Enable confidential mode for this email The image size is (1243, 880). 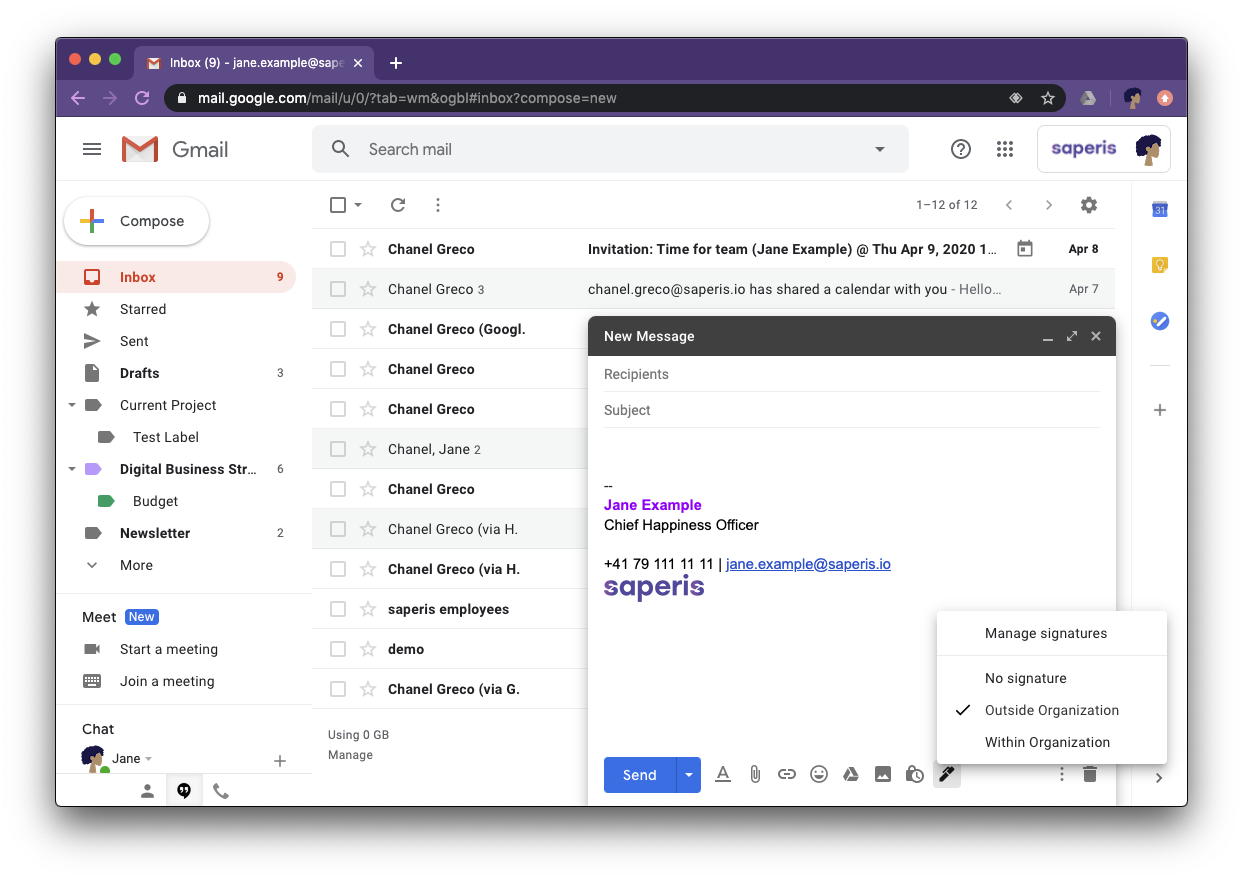point(914,773)
